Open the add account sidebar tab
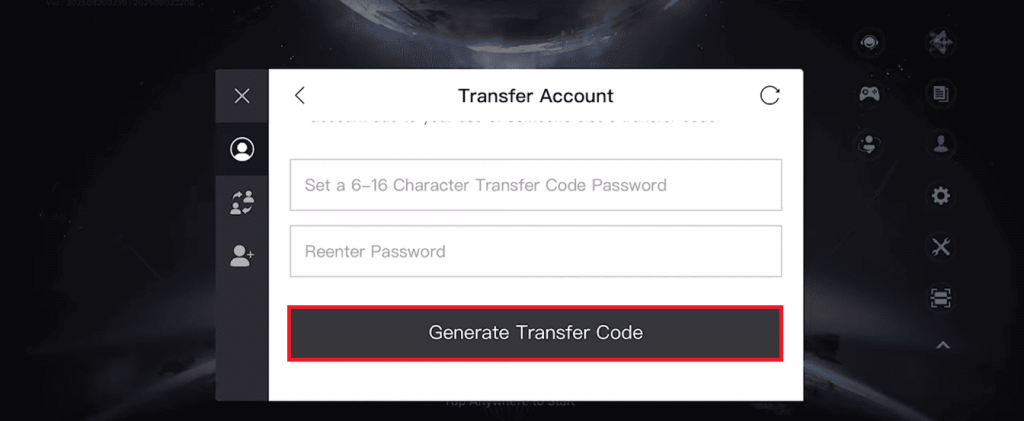The width and height of the screenshot is (1024, 421). pyautogui.click(x=242, y=256)
